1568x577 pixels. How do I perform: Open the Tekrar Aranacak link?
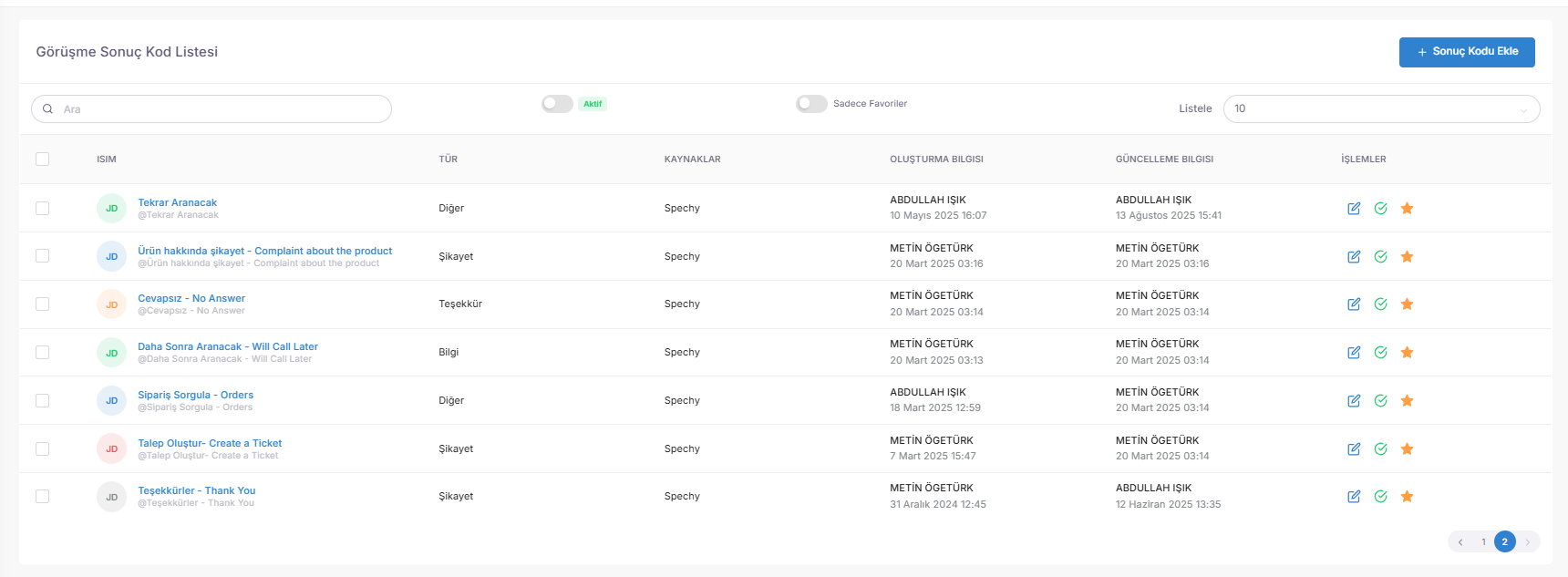(x=178, y=202)
